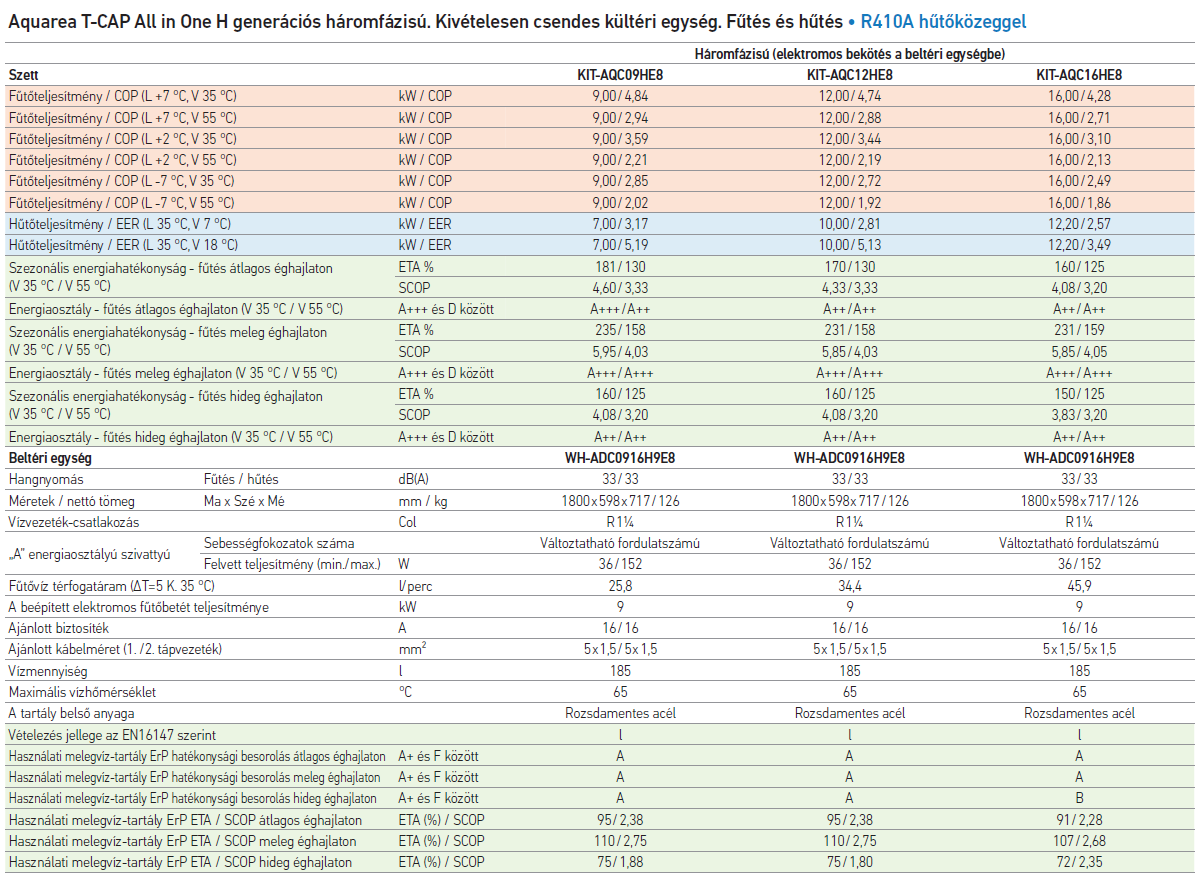1203x876 pixels.
Task: Pick the value 16,00/ 3,10
Action: coord(1079,139)
